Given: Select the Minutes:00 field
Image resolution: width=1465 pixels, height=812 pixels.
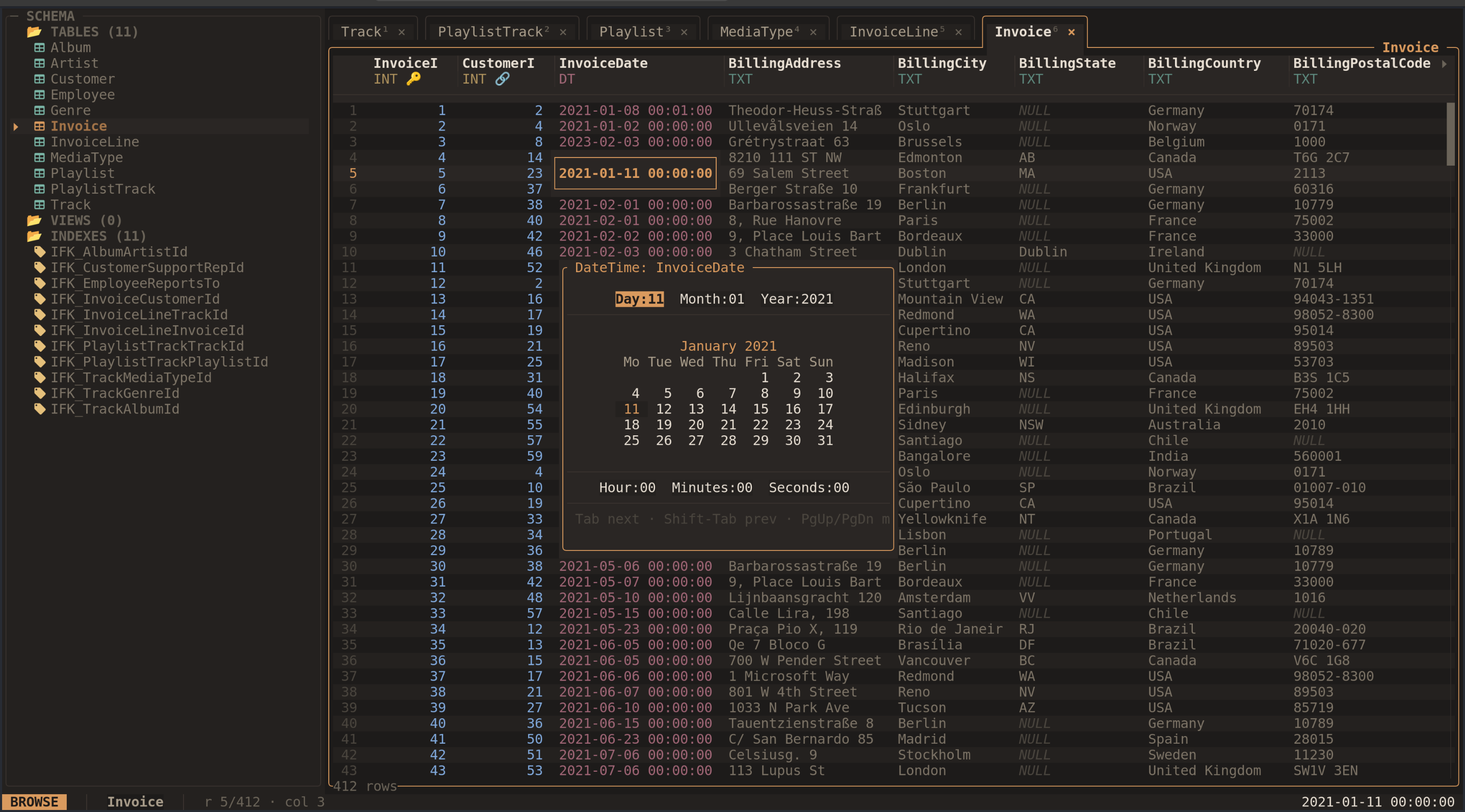Looking at the screenshot, I should click(x=712, y=487).
